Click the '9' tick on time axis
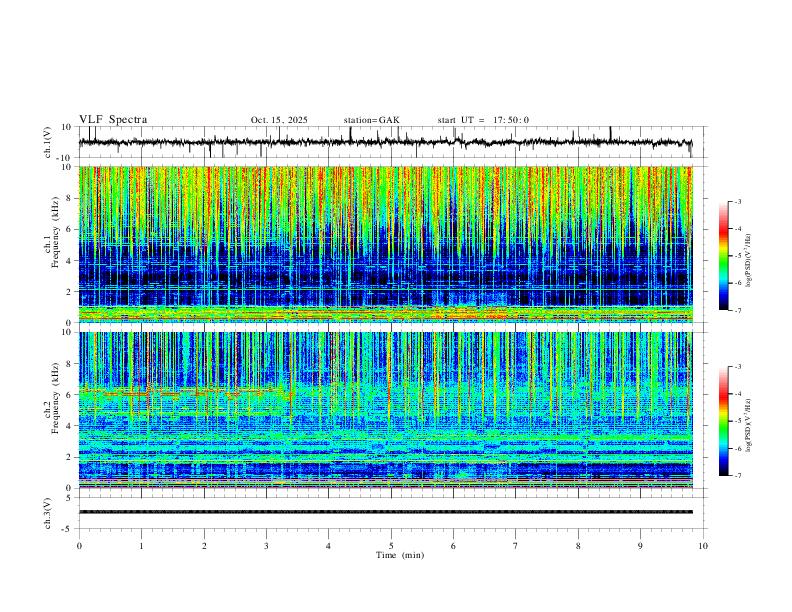 coord(640,546)
